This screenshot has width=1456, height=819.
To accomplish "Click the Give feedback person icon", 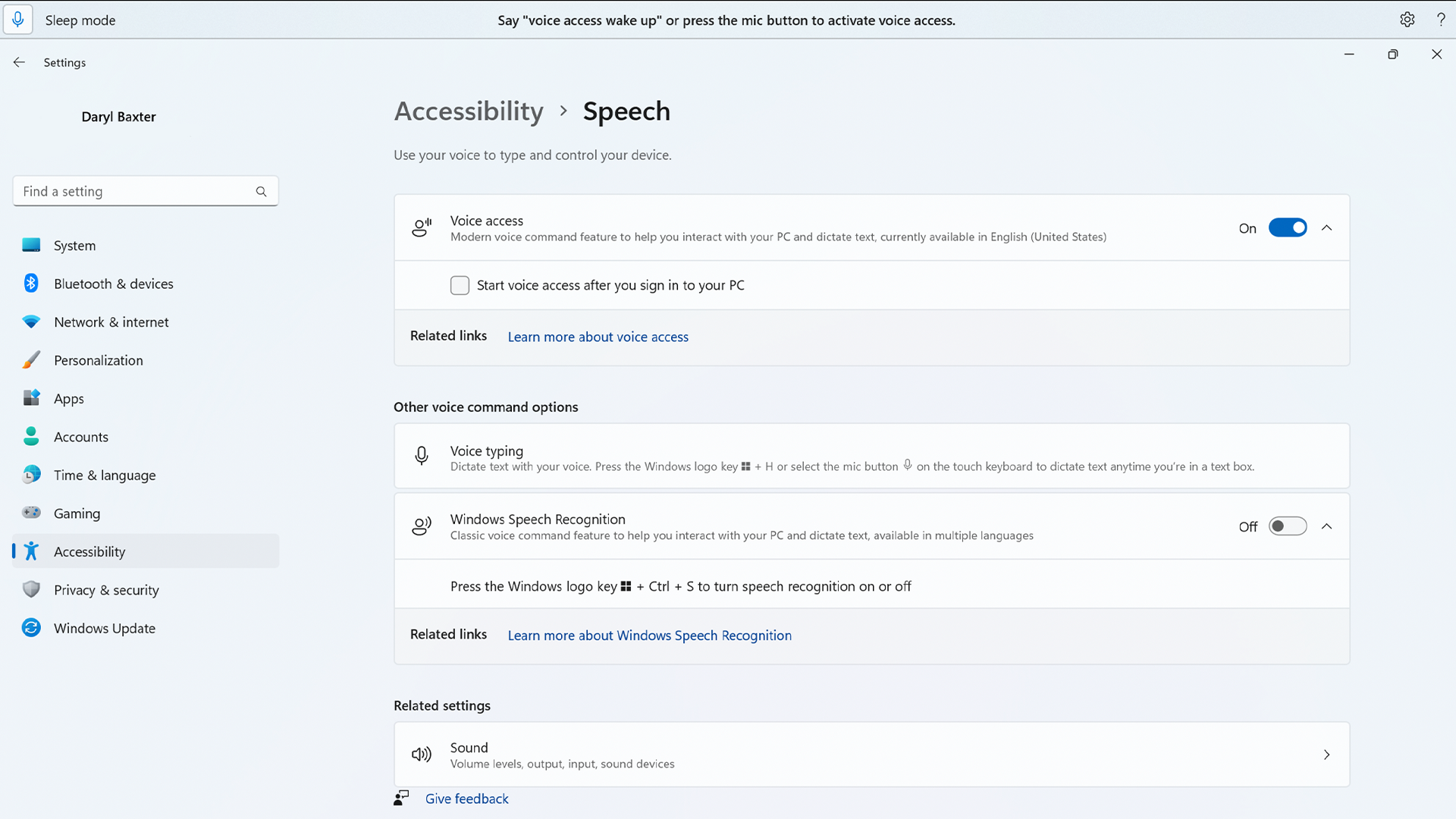I will [401, 798].
